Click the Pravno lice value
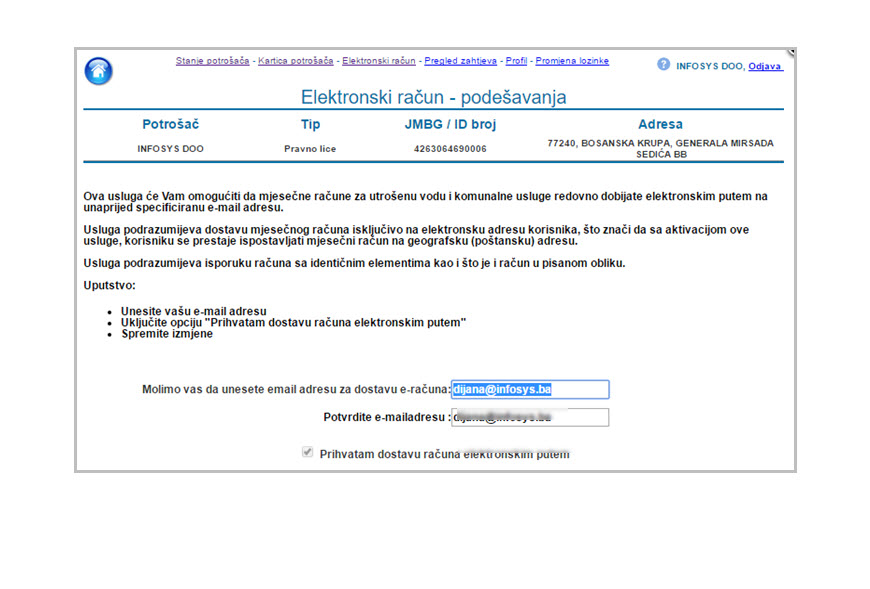The image size is (870, 589). [310, 149]
